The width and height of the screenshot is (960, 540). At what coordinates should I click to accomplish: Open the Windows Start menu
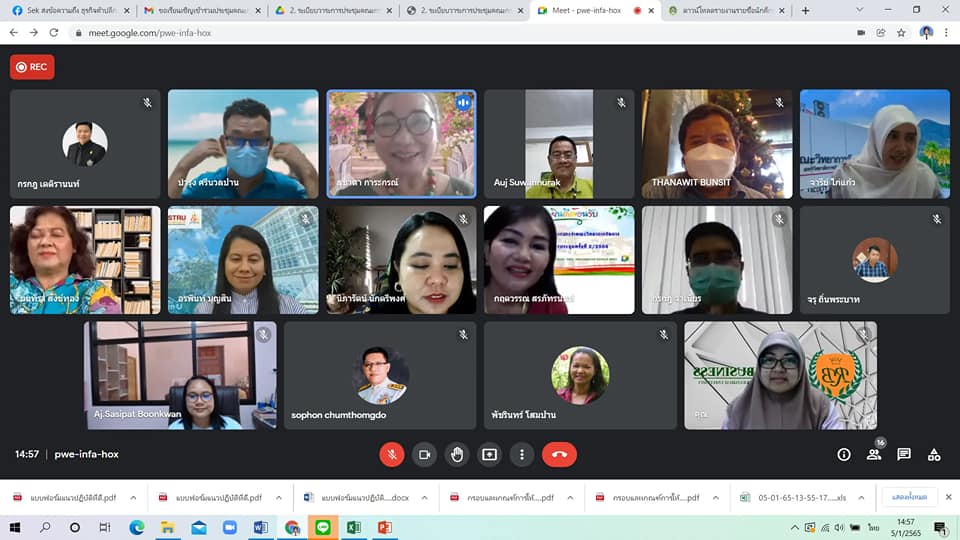(x=15, y=527)
